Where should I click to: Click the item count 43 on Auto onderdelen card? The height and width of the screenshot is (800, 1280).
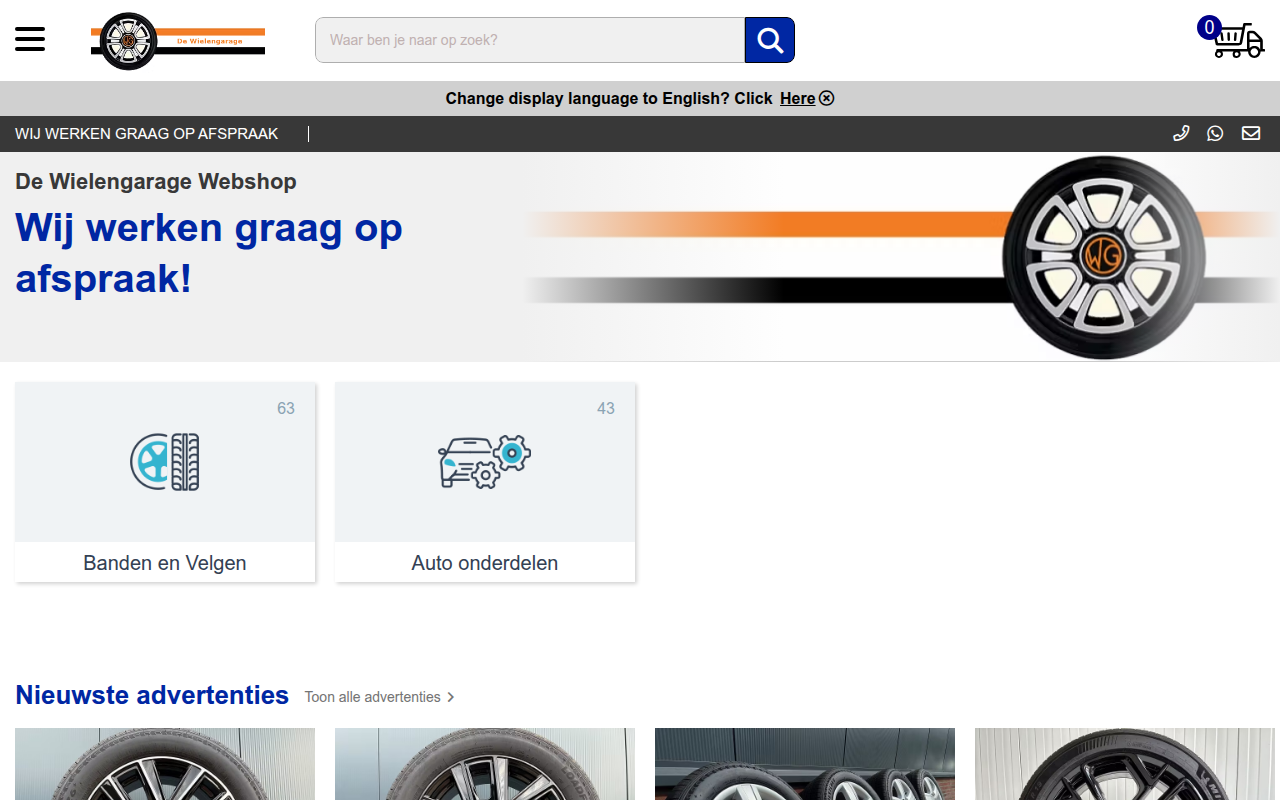(606, 408)
